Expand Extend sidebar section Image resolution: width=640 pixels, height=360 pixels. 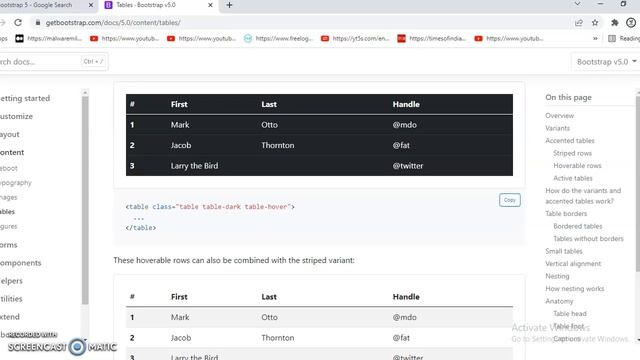point(10,317)
